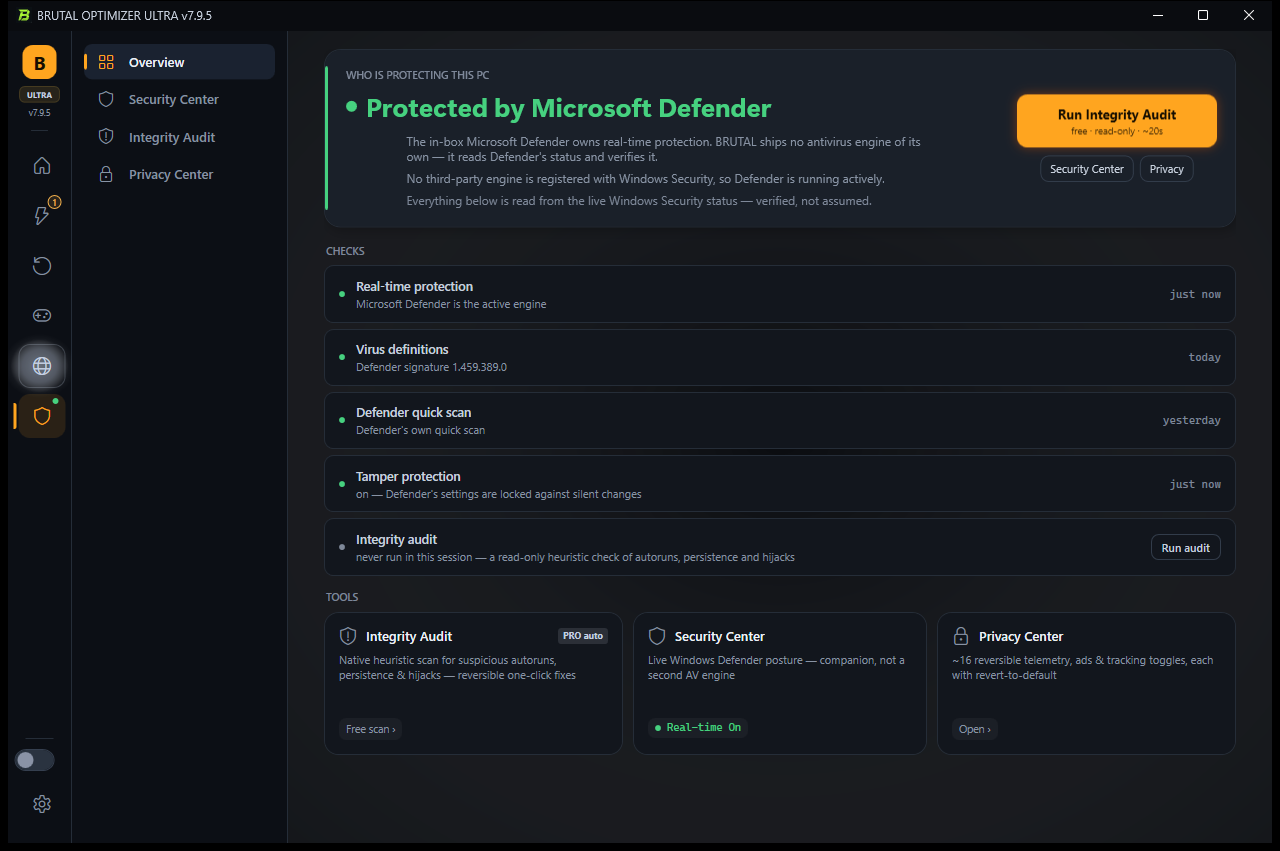Click the Security Center tool card shield icon
The width and height of the screenshot is (1280, 851).
(657, 636)
